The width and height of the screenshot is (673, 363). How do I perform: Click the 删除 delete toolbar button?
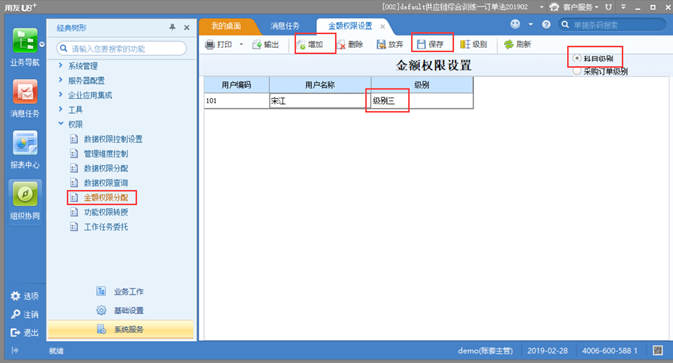[351, 44]
